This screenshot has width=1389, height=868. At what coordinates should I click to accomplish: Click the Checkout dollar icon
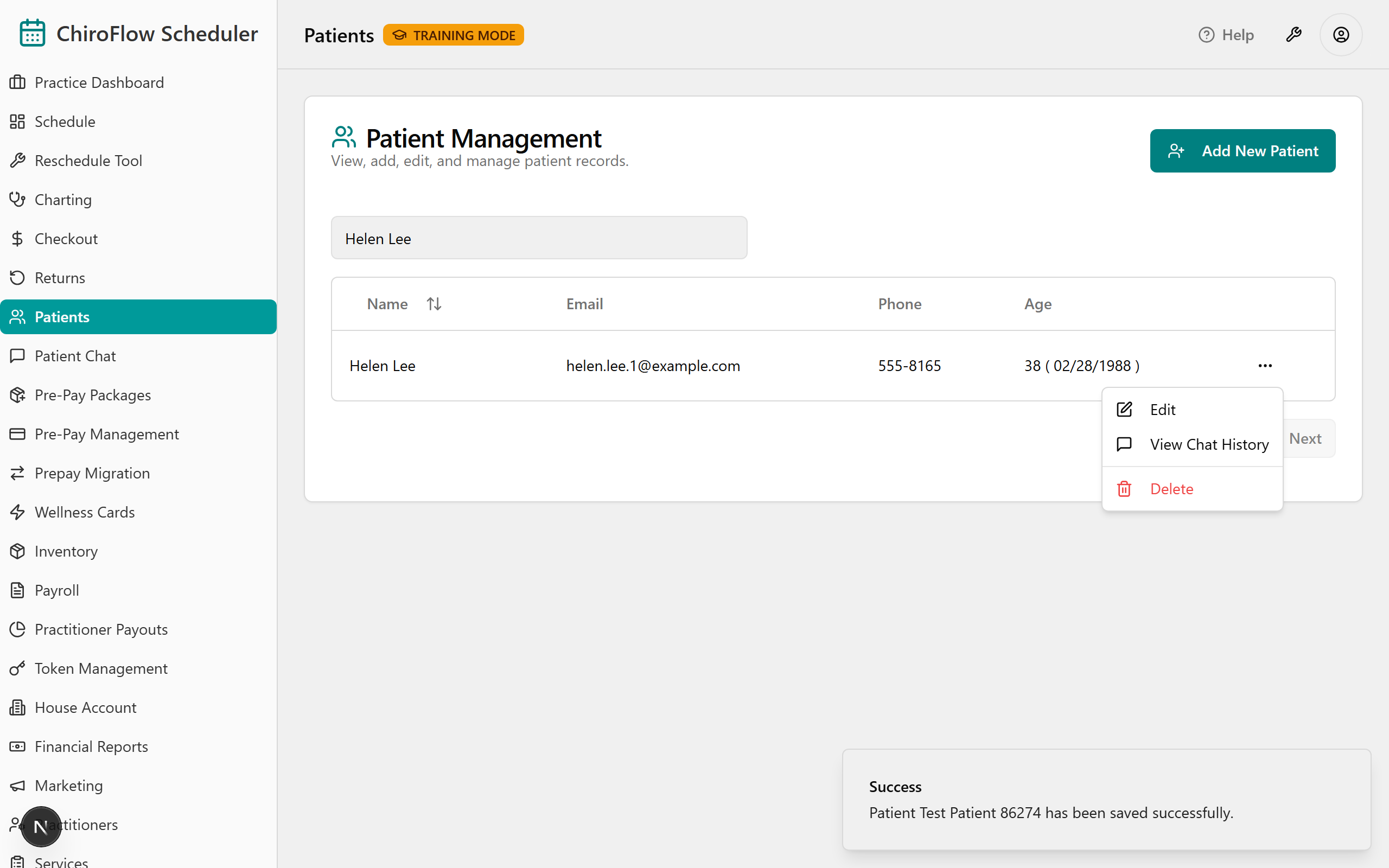[x=17, y=239]
